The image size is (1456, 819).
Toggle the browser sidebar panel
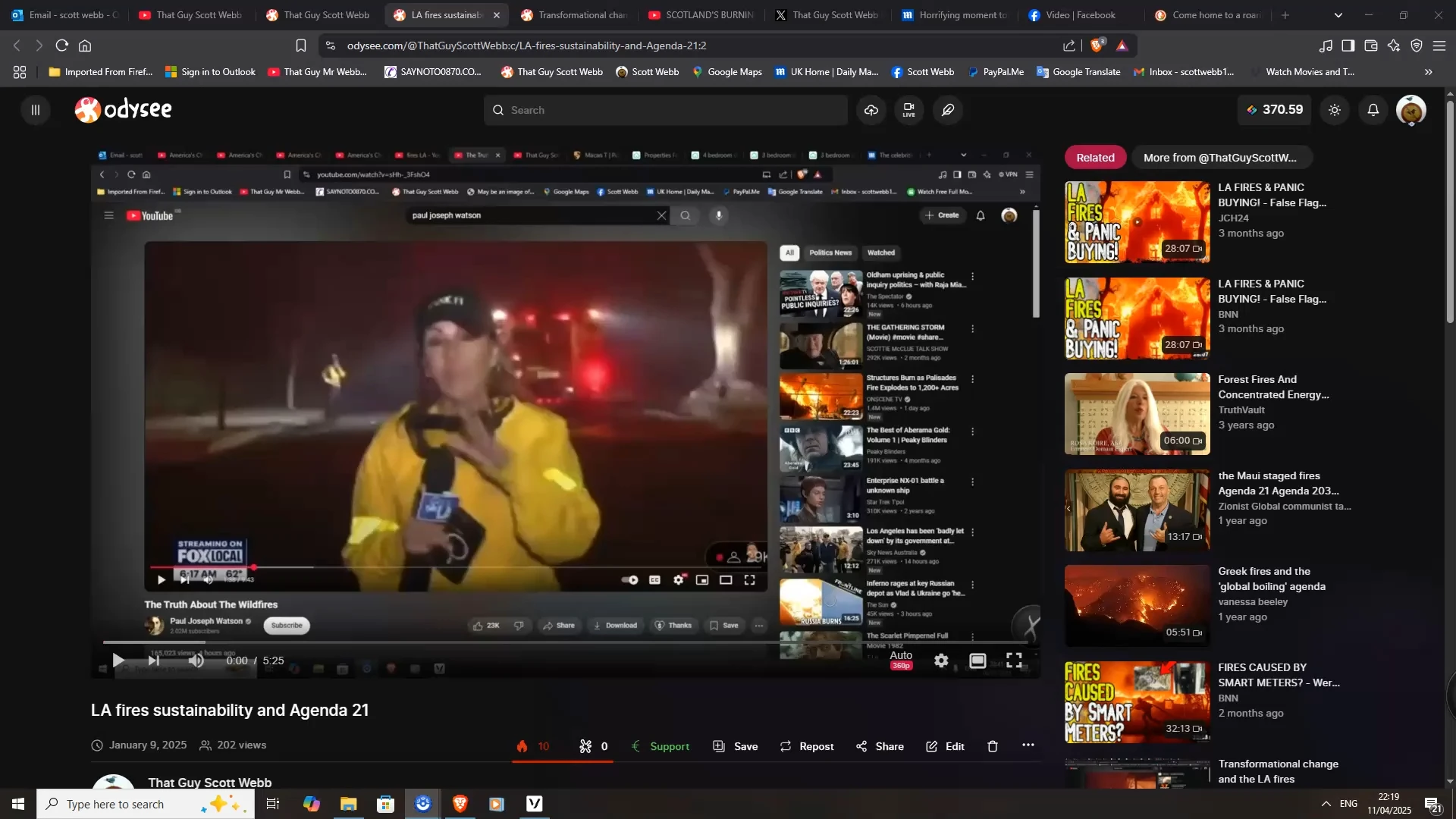click(x=1348, y=45)
